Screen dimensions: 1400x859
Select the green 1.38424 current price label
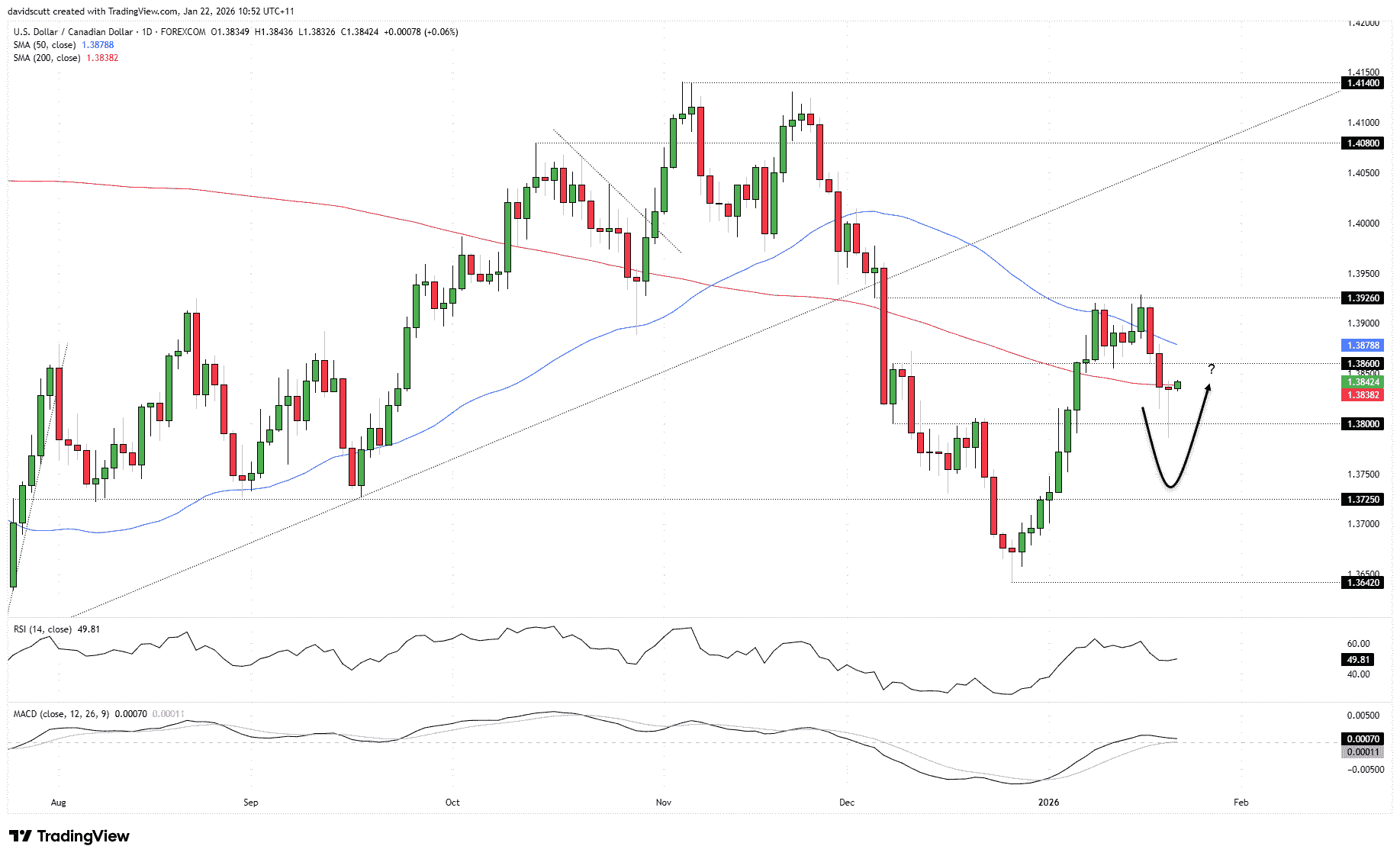click(x=1363, y=381)
